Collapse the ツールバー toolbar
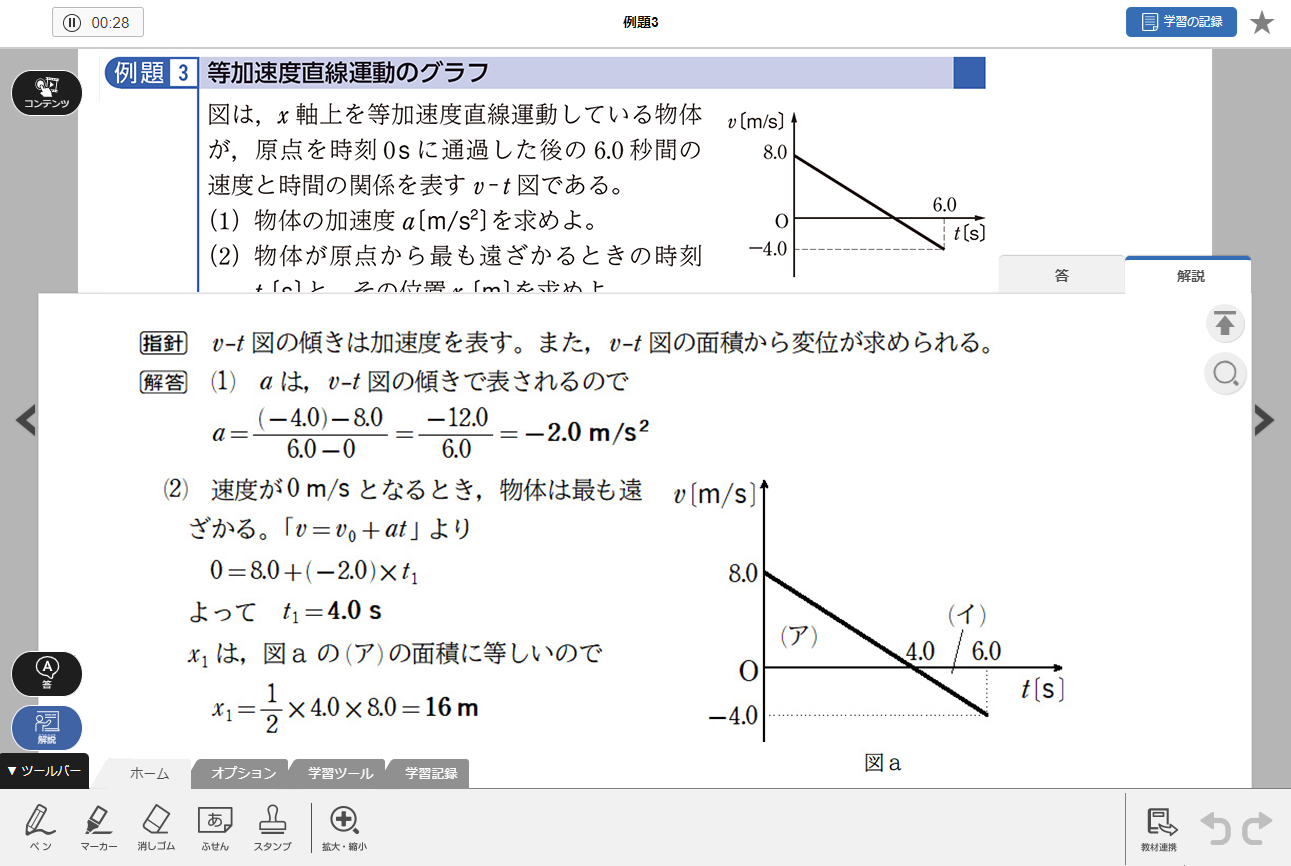 [44, 770]
